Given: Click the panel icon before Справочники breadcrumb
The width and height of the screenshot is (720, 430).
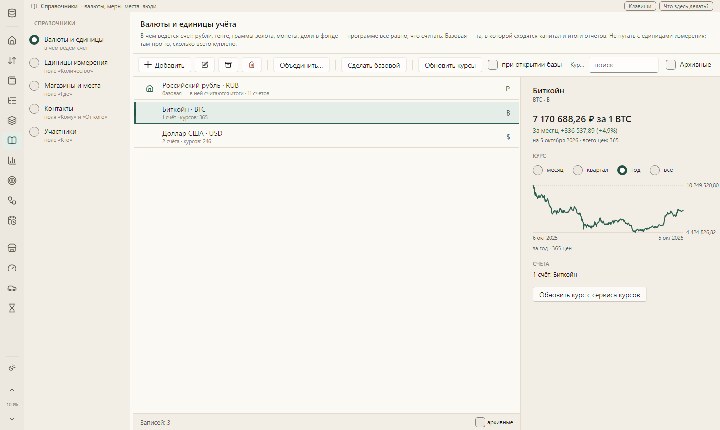Looking at the screenshot, I should [33, 6].
